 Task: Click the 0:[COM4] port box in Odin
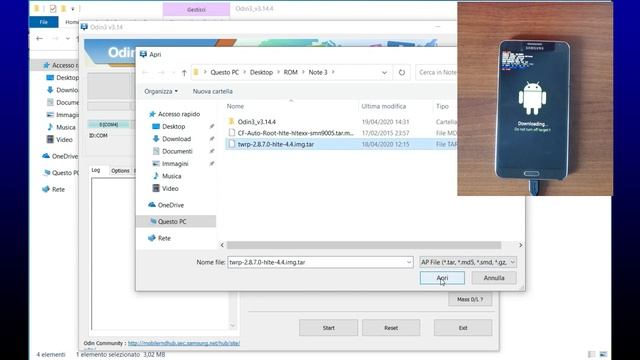pos(109,124)
